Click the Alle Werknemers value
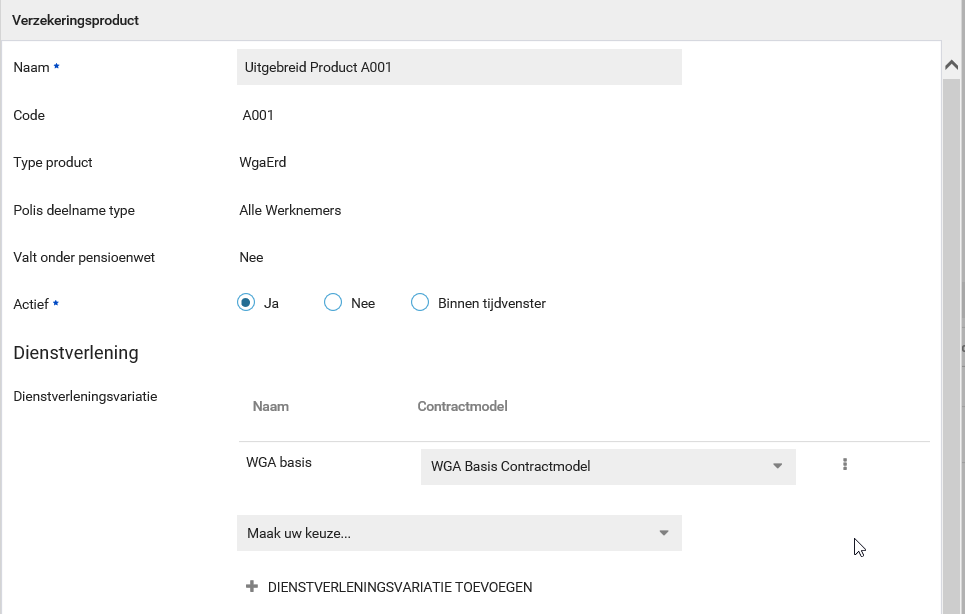 pos(290,210)
